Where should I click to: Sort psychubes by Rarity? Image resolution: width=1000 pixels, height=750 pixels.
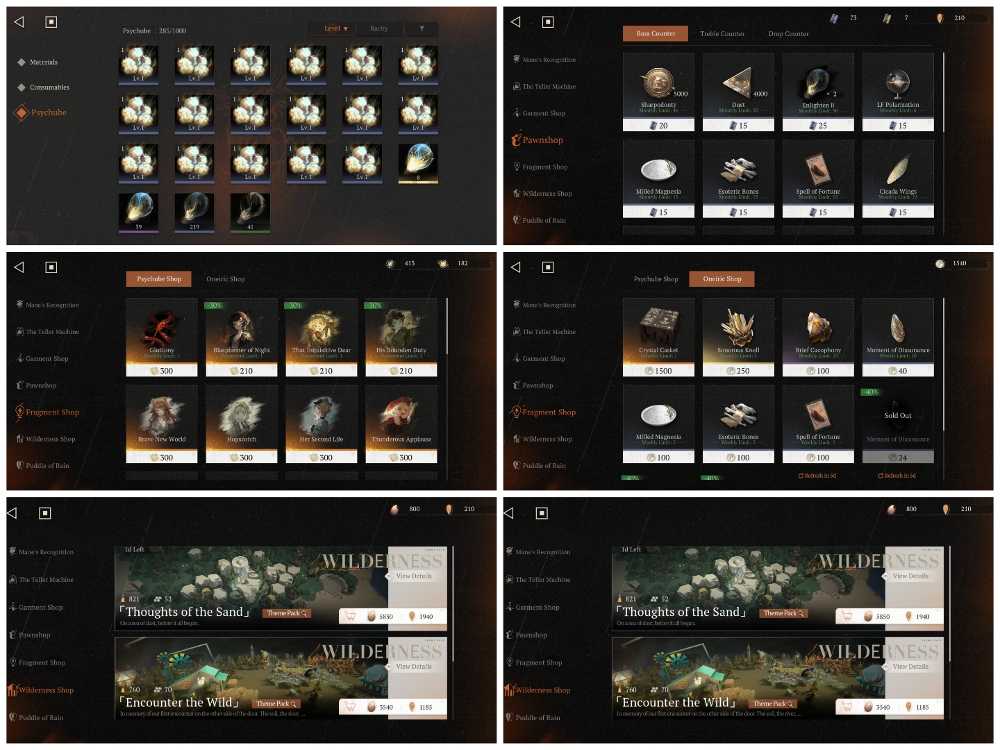click(x=379, y=29)
